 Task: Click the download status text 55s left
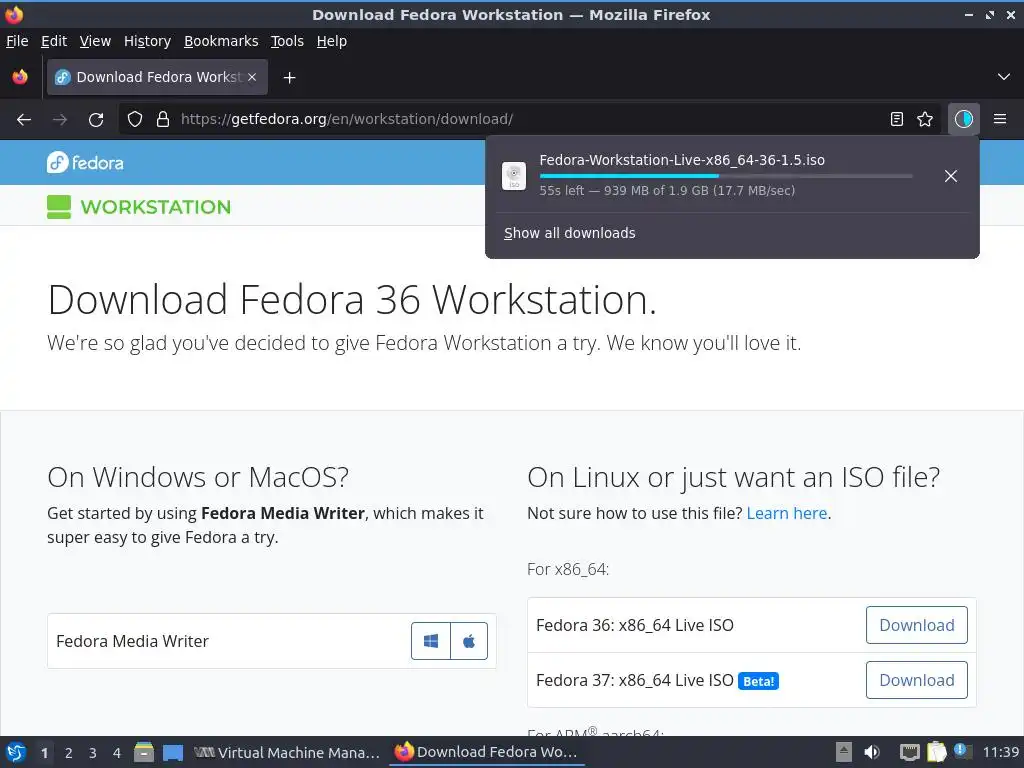[667, 191]
